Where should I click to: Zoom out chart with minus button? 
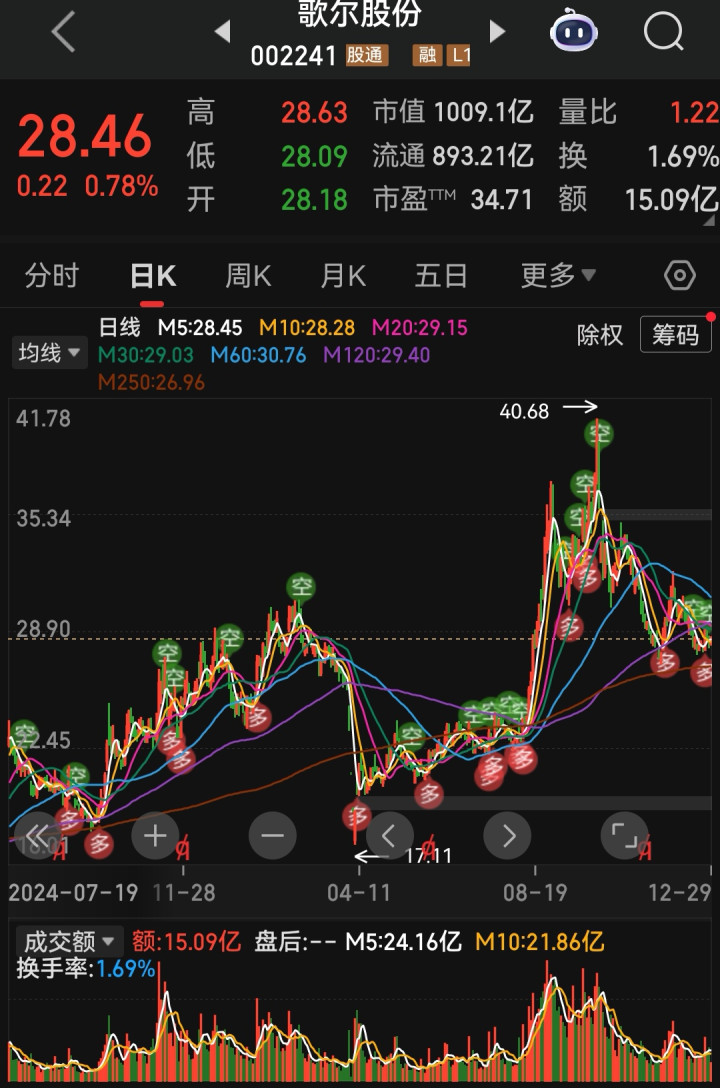pos(273,835)
